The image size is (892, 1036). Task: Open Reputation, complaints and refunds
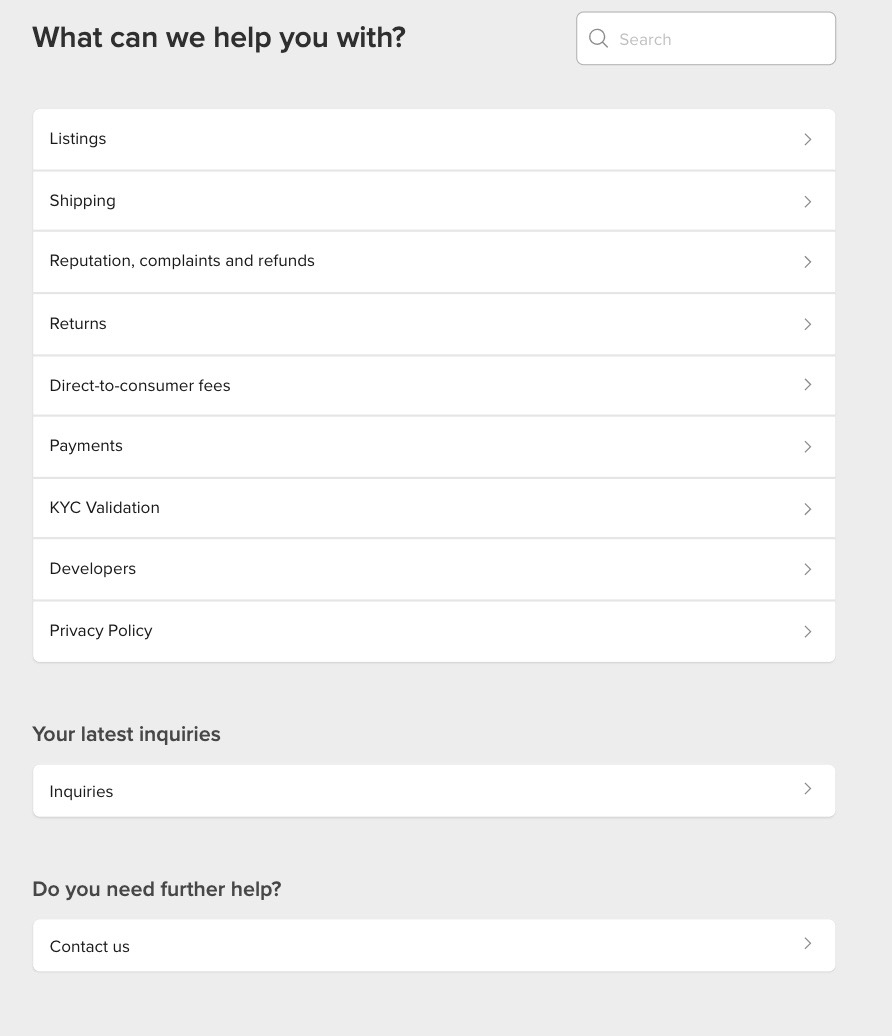click(434, 262)
